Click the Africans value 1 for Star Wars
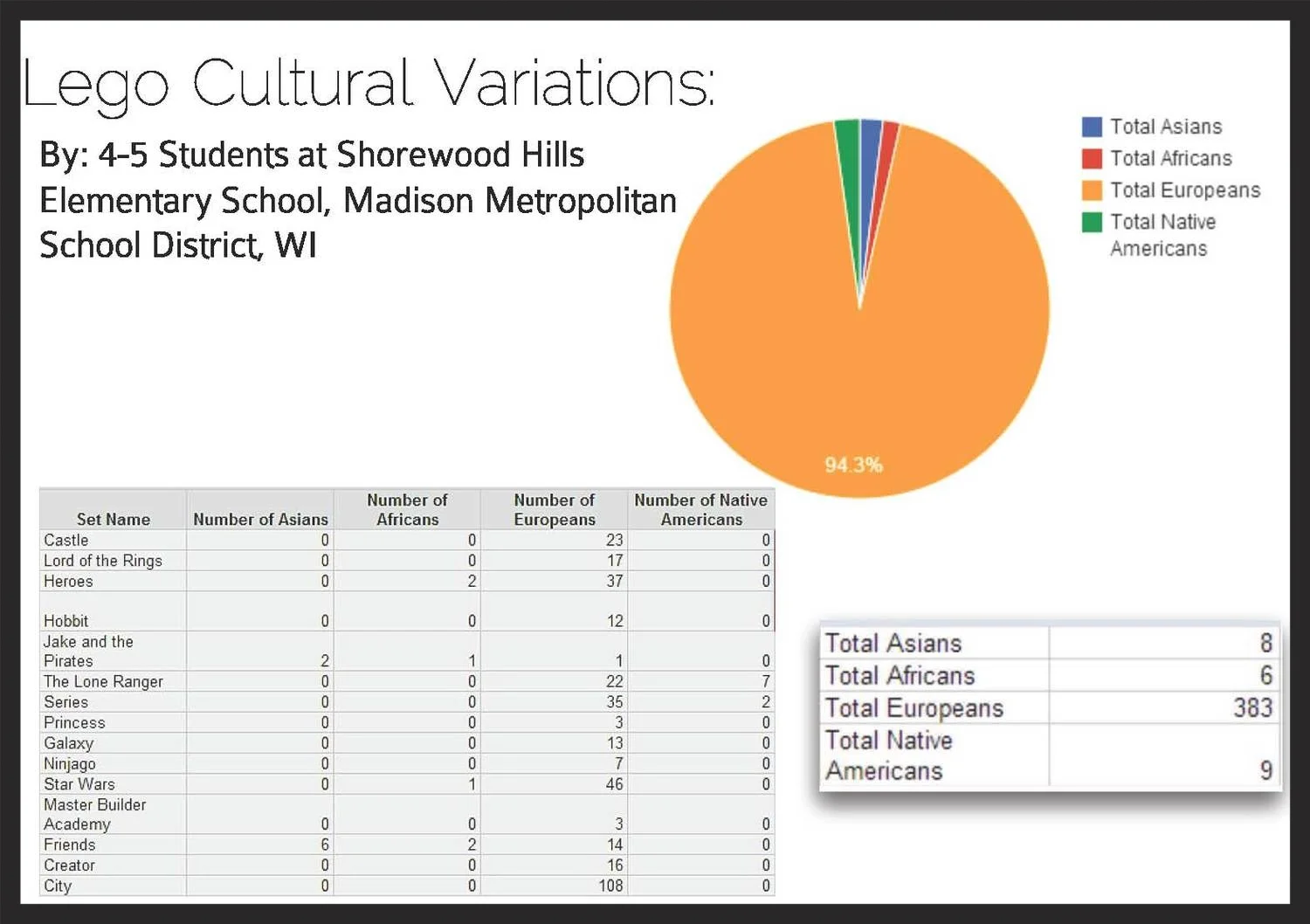This screenshot has height=924, width=1310. tap(472, 784)
